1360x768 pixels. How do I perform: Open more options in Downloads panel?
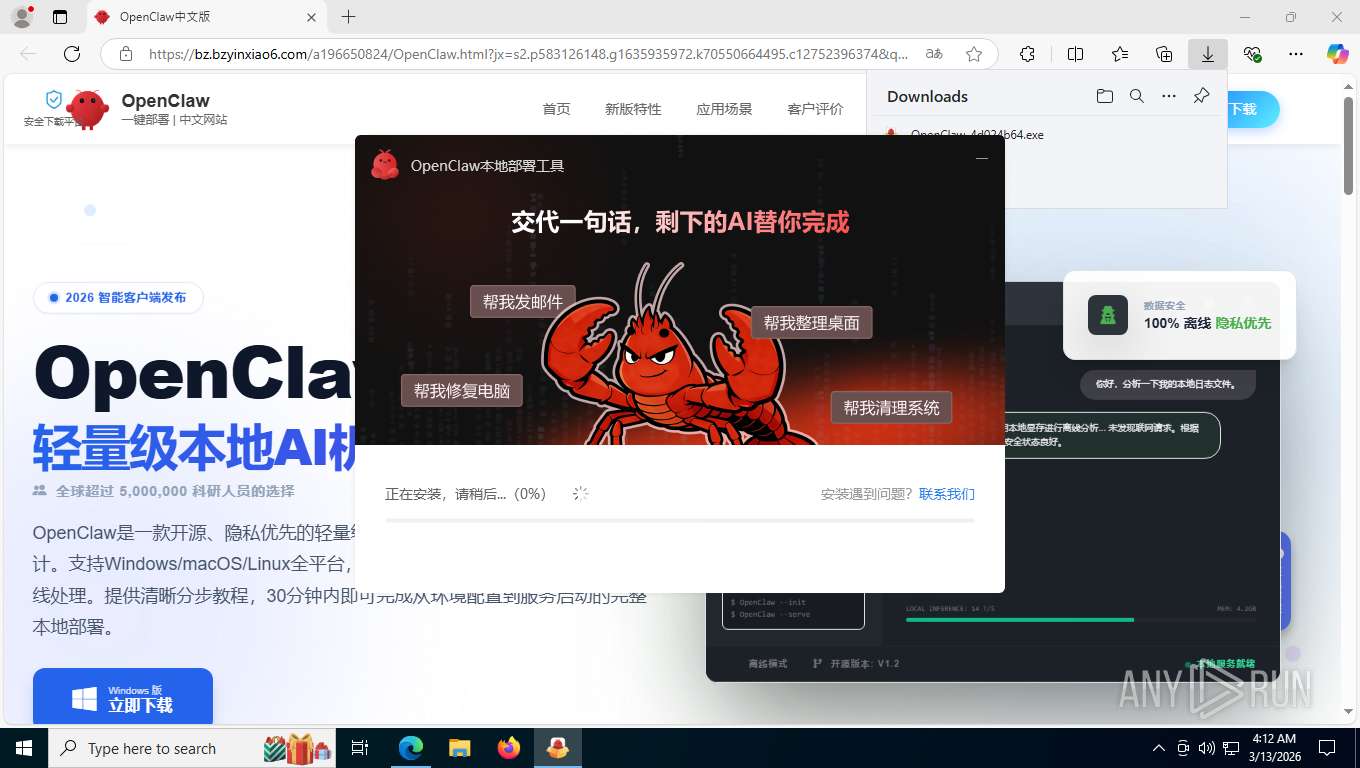click(1169, 96)
